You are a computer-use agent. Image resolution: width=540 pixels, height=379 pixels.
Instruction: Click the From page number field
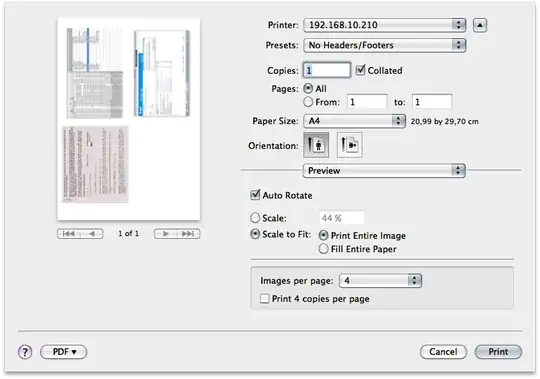coord(367,102)
